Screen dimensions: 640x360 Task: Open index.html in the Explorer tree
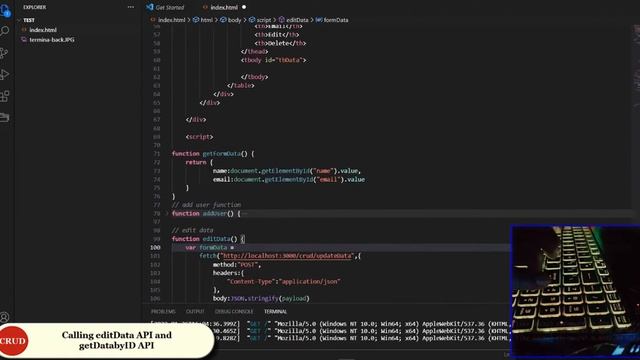pyautogui.click(x=42, y=30)
